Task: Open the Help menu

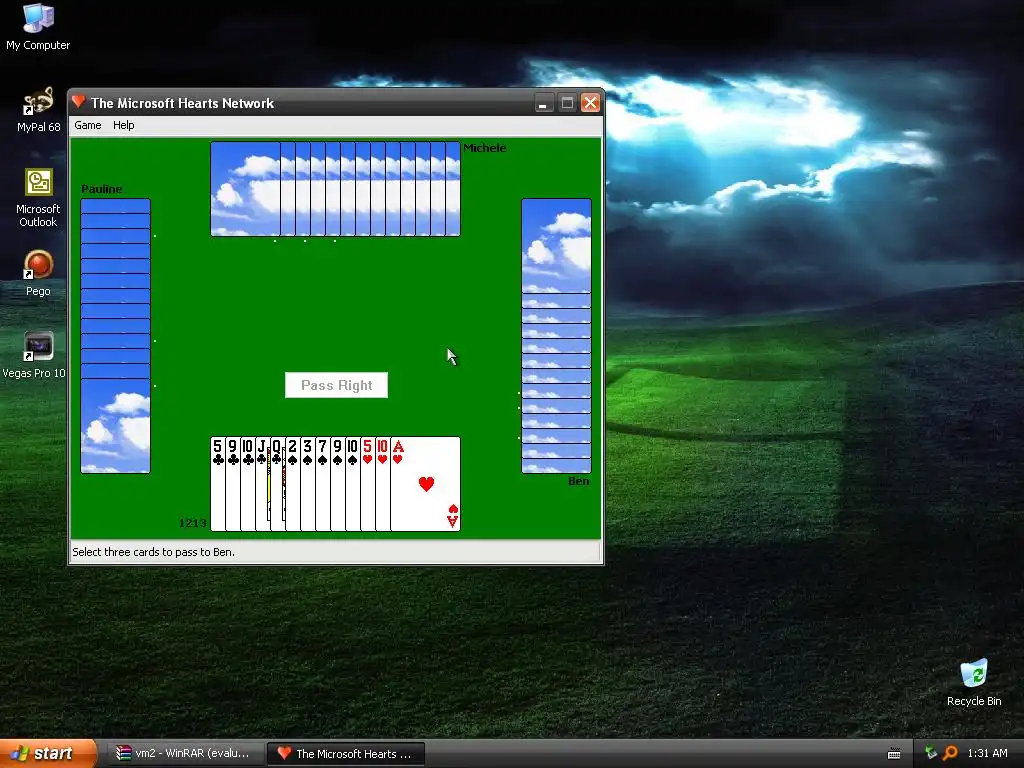Action: tap(123, 125)
